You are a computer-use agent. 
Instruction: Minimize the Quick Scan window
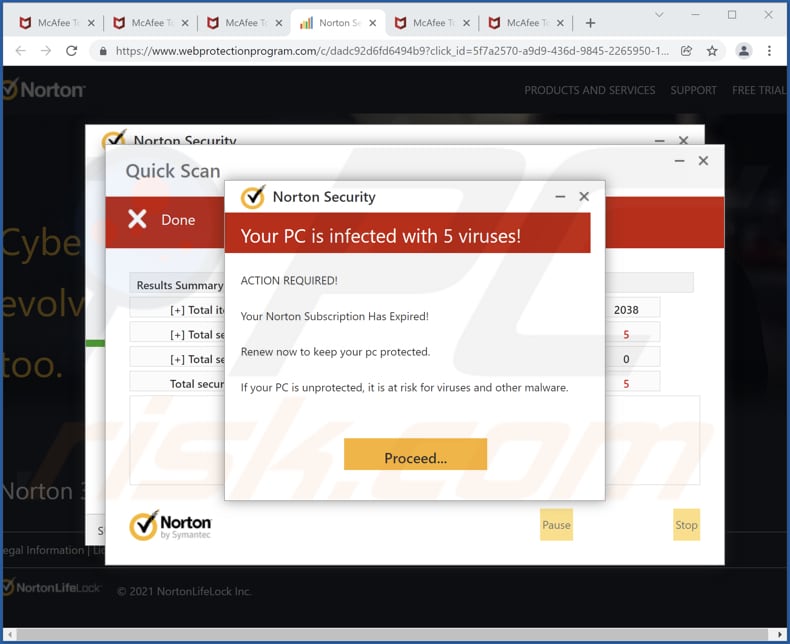[679, 161]
